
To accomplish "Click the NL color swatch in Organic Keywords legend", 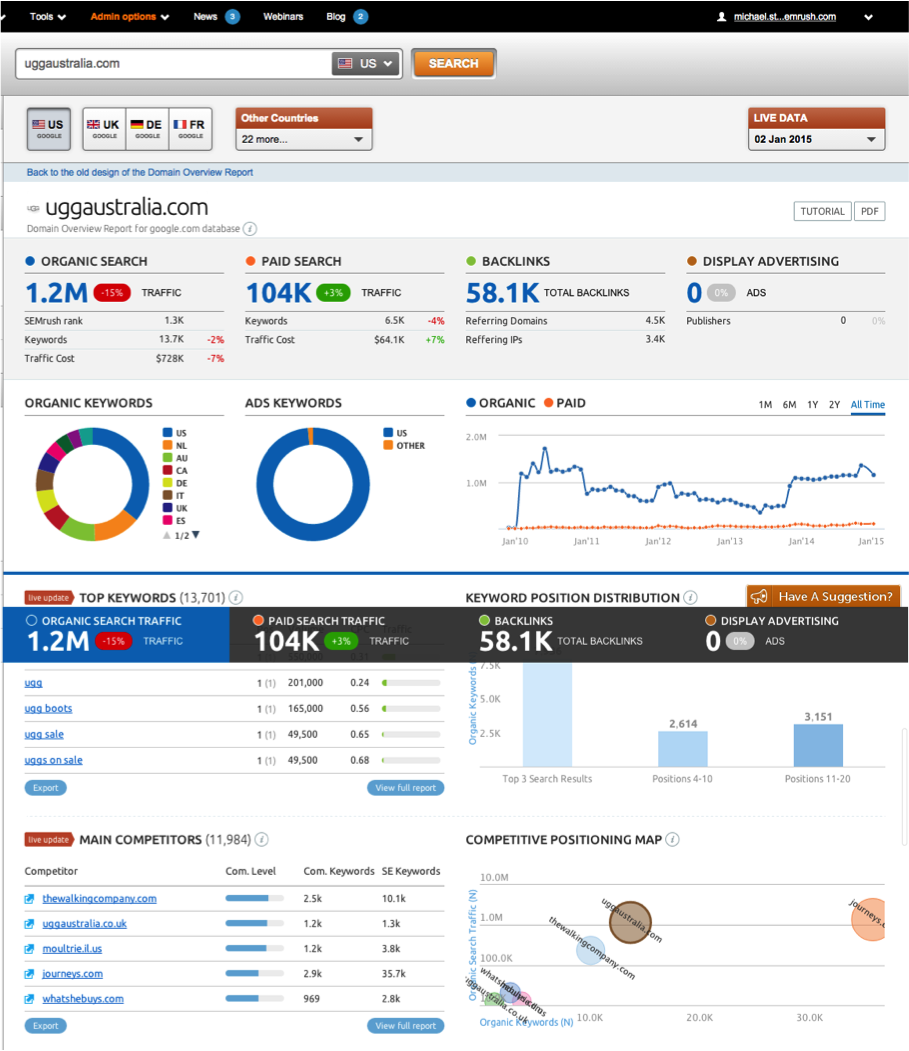I will point(168,445).
